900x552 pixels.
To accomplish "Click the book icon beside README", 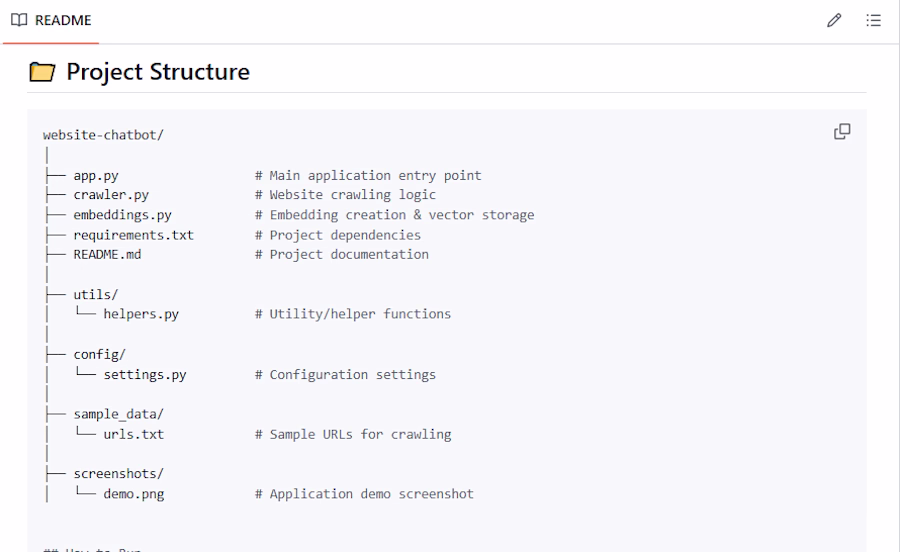I will point(19,20).
